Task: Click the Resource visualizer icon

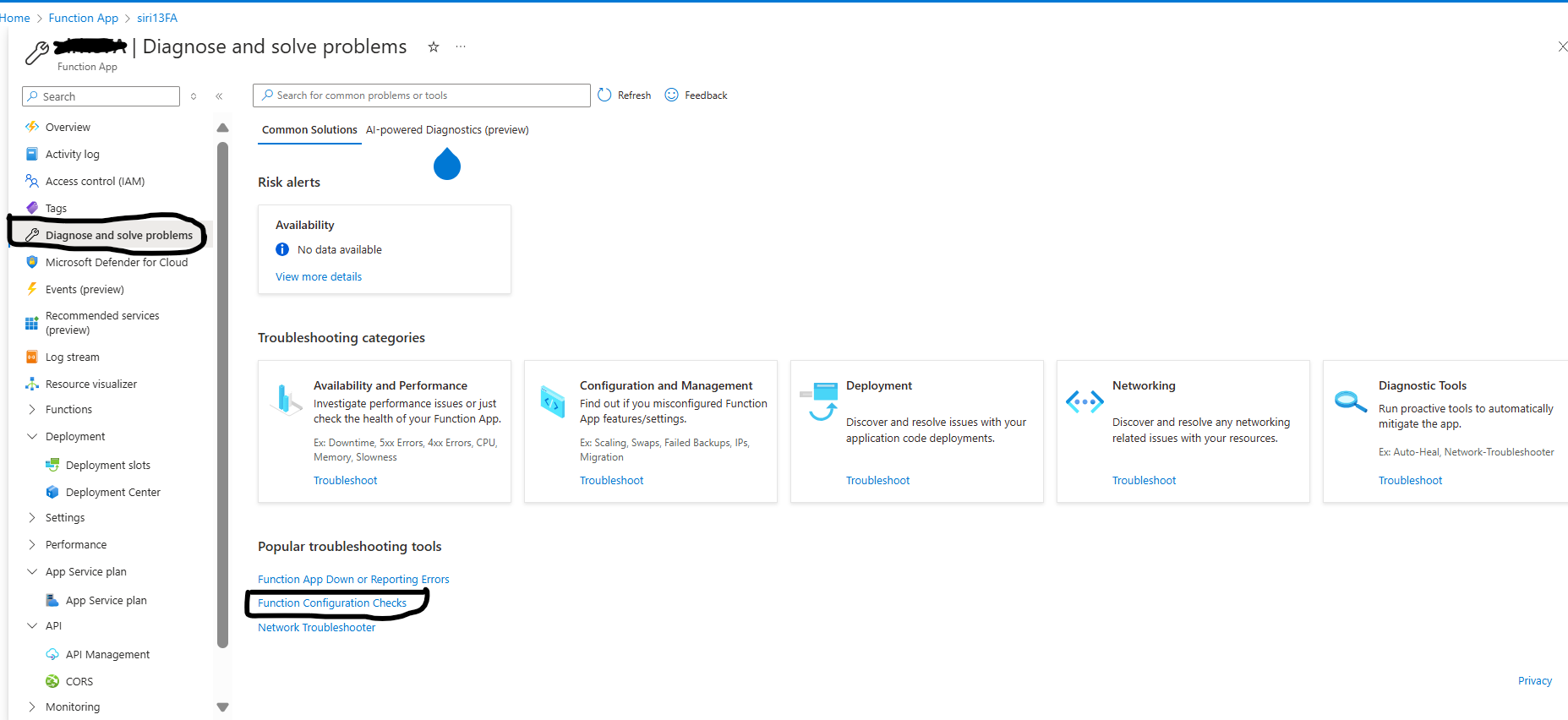Action: pyautogui.click(x=32, y=384)
